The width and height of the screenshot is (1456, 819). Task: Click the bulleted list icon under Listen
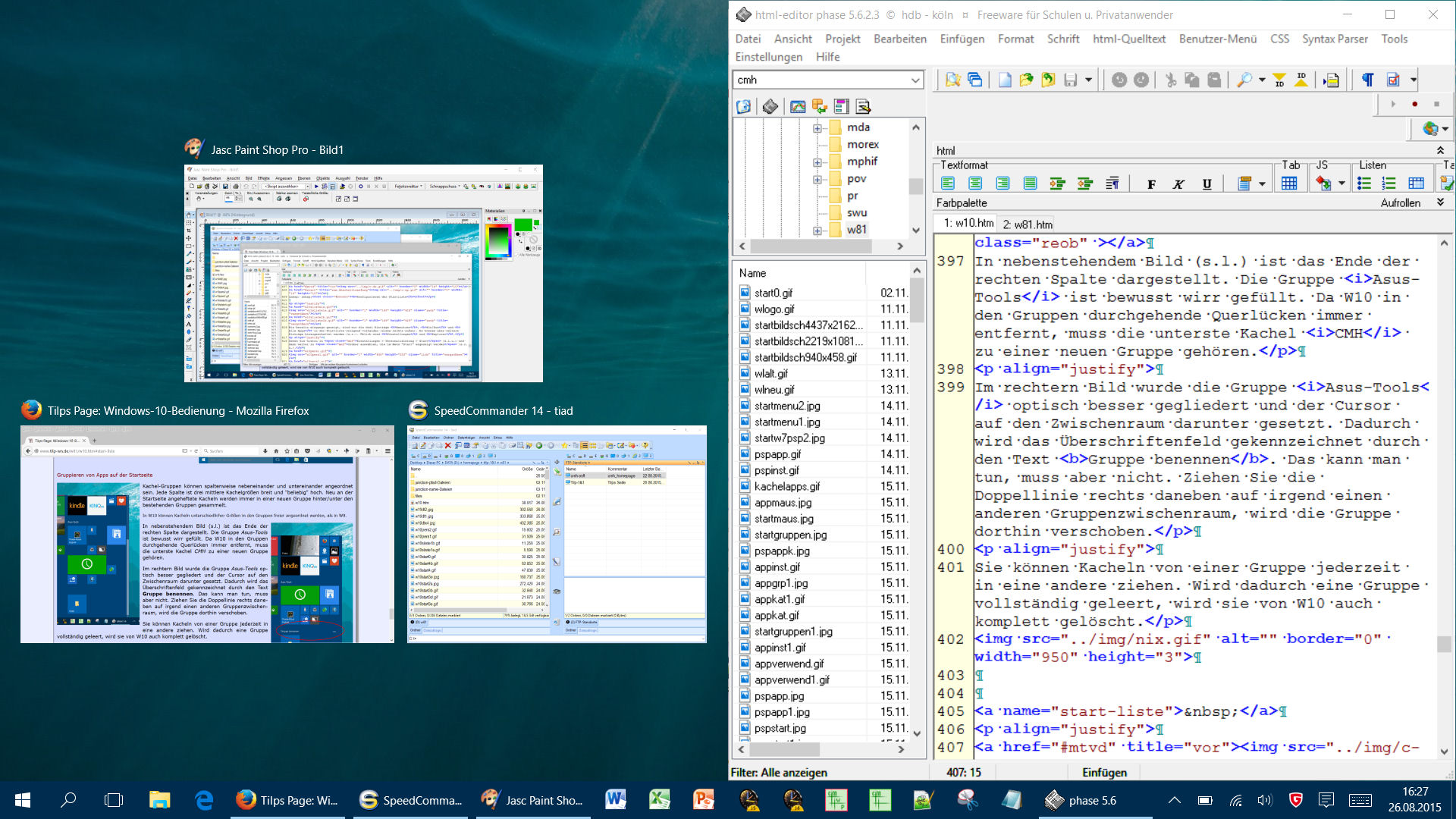[x=1363, y=184]
